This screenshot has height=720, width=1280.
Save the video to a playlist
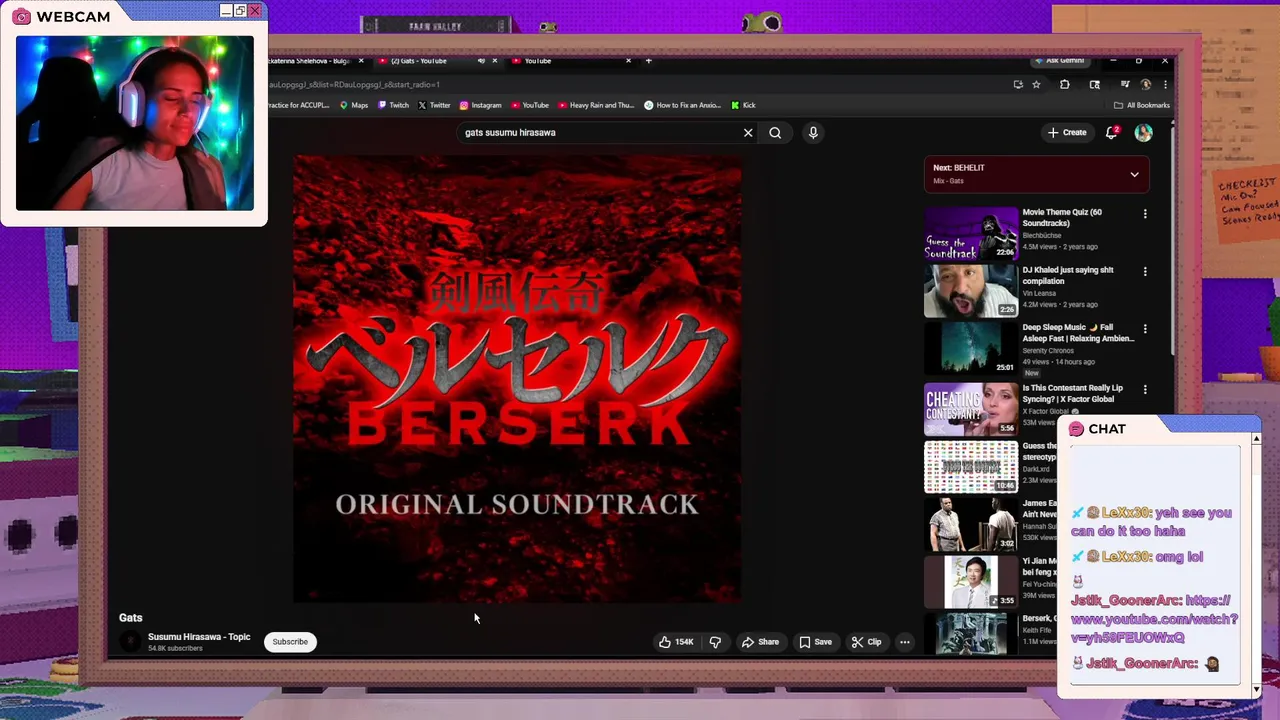click(x=815, y=642)
